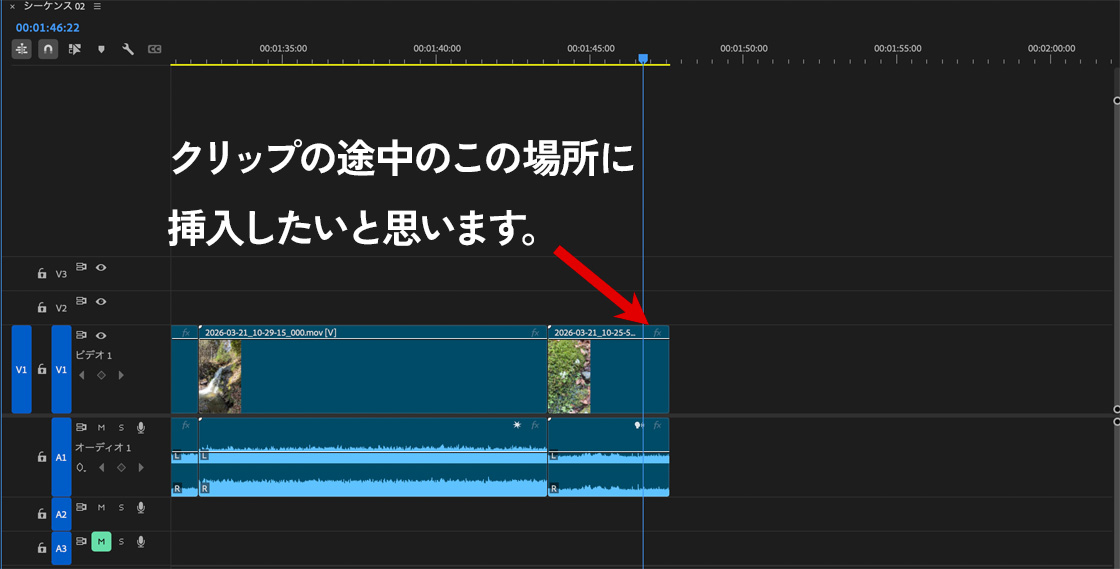This screenshot has height=569, width=1120.
Task: Open Timeline Display Settings wrench icon
Action: tap(128, 49)
